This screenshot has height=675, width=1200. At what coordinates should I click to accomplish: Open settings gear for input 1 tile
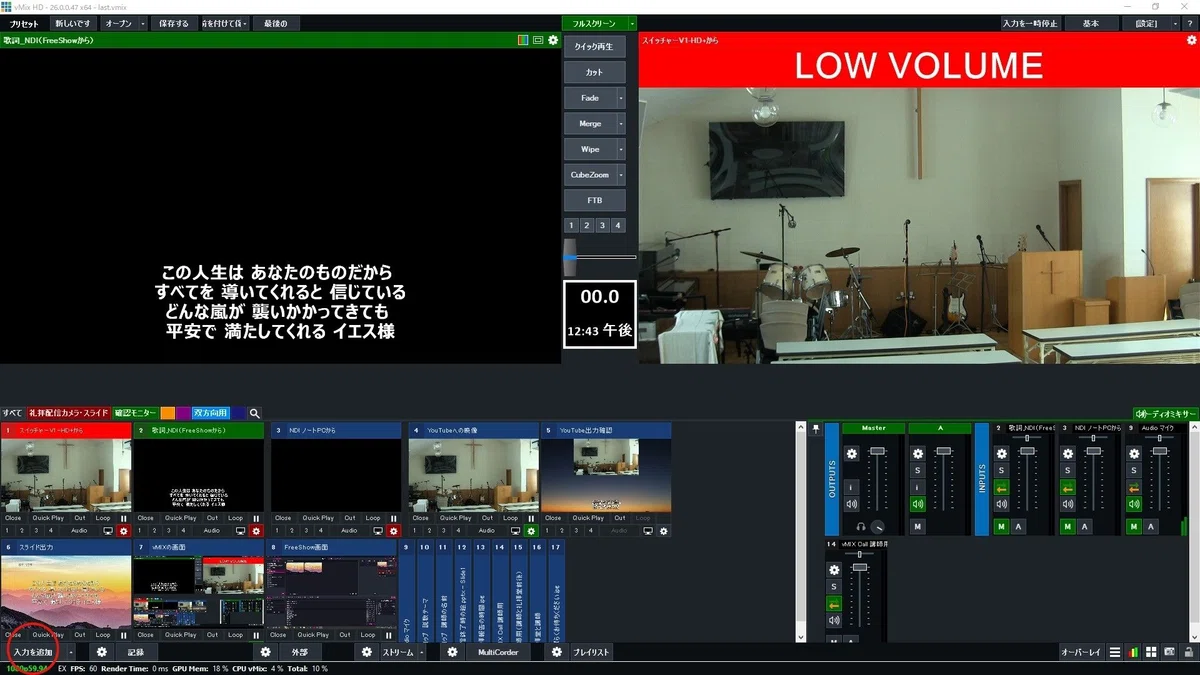point(125,531)
